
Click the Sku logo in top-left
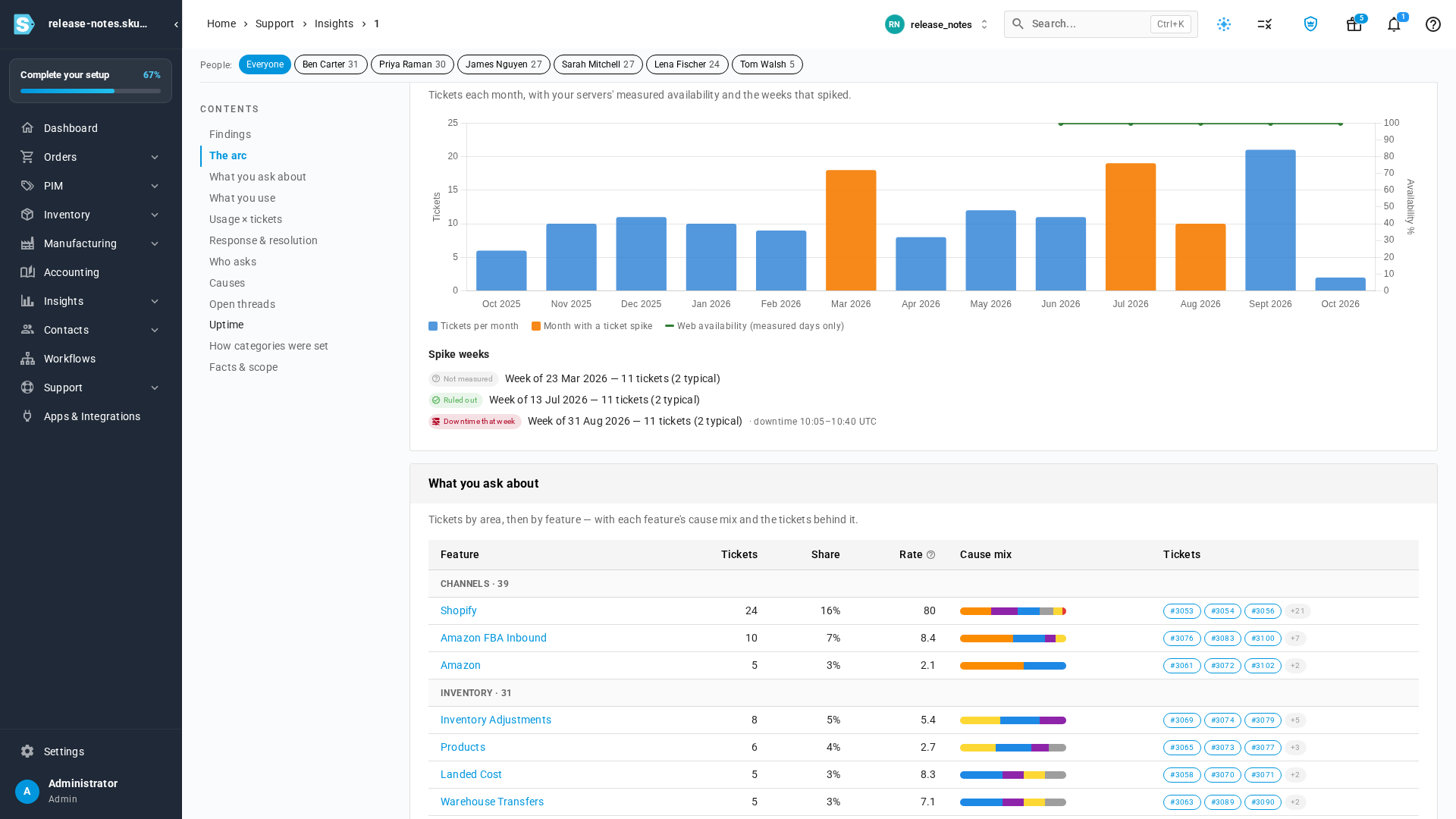(x=24, y=24)
